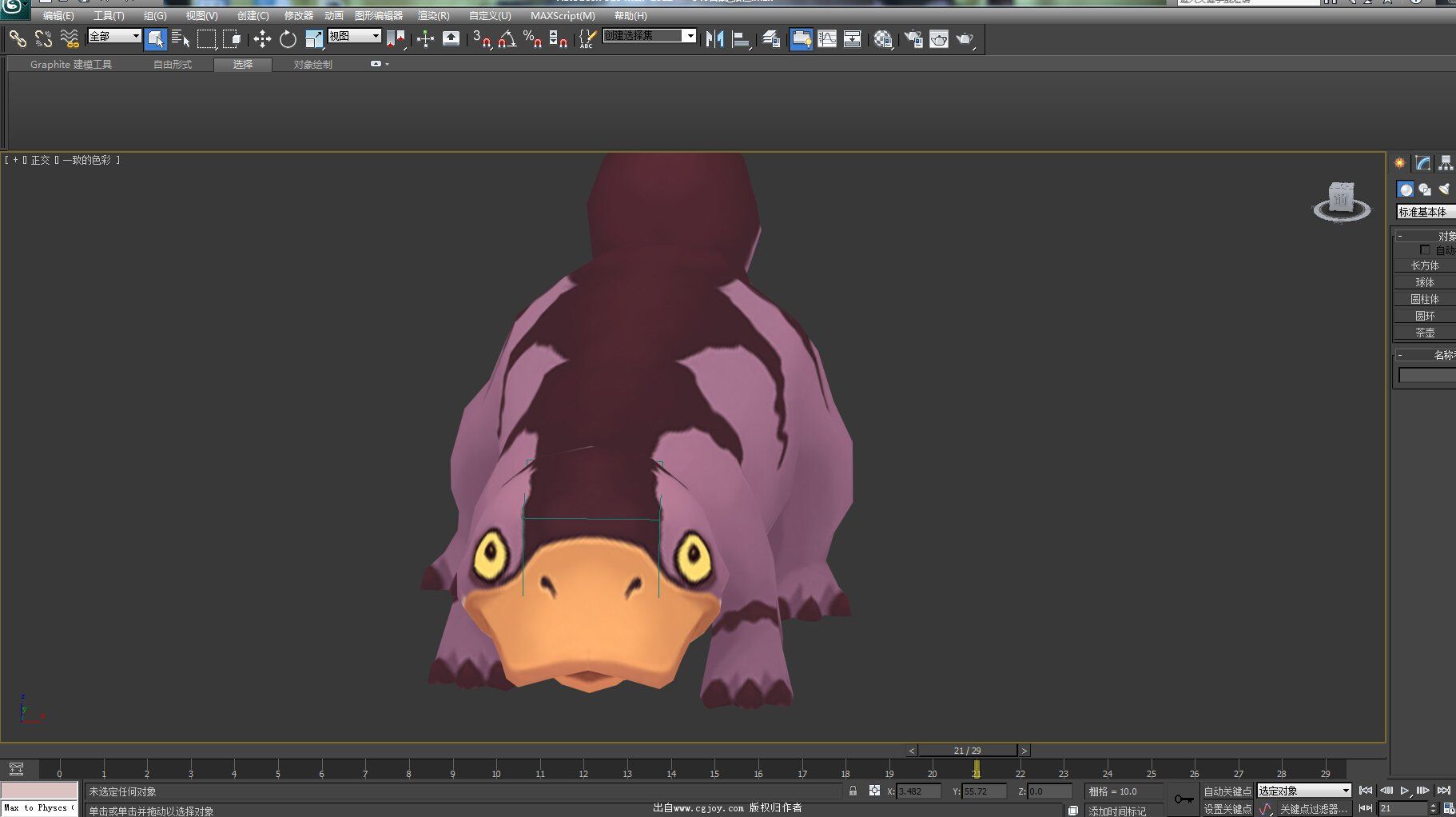1456x817 pixels.
Task: Open Rendered Frame Window
Action: coord(939,38)
